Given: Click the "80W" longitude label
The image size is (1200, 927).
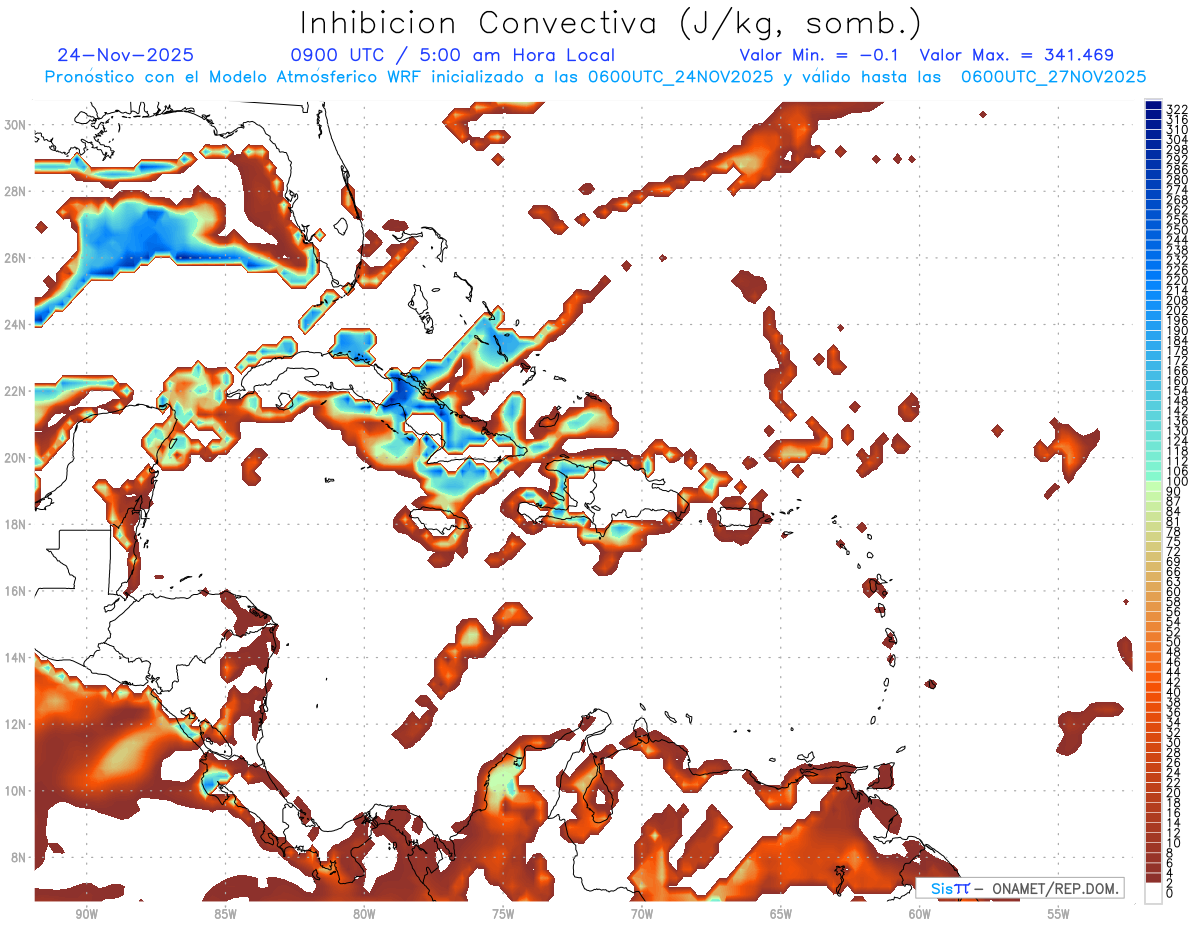Looking at the screenshot, I should click(364, 914).
